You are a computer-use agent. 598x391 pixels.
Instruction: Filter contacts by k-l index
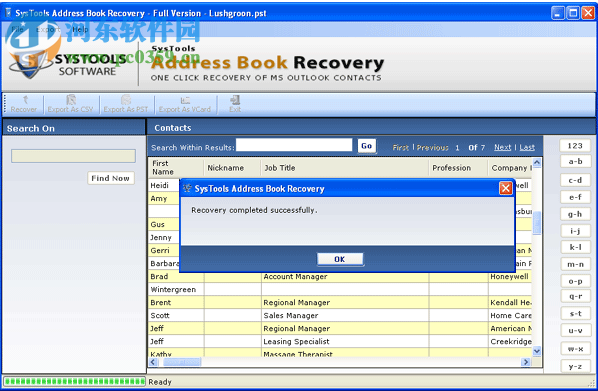tap(575, 247)
